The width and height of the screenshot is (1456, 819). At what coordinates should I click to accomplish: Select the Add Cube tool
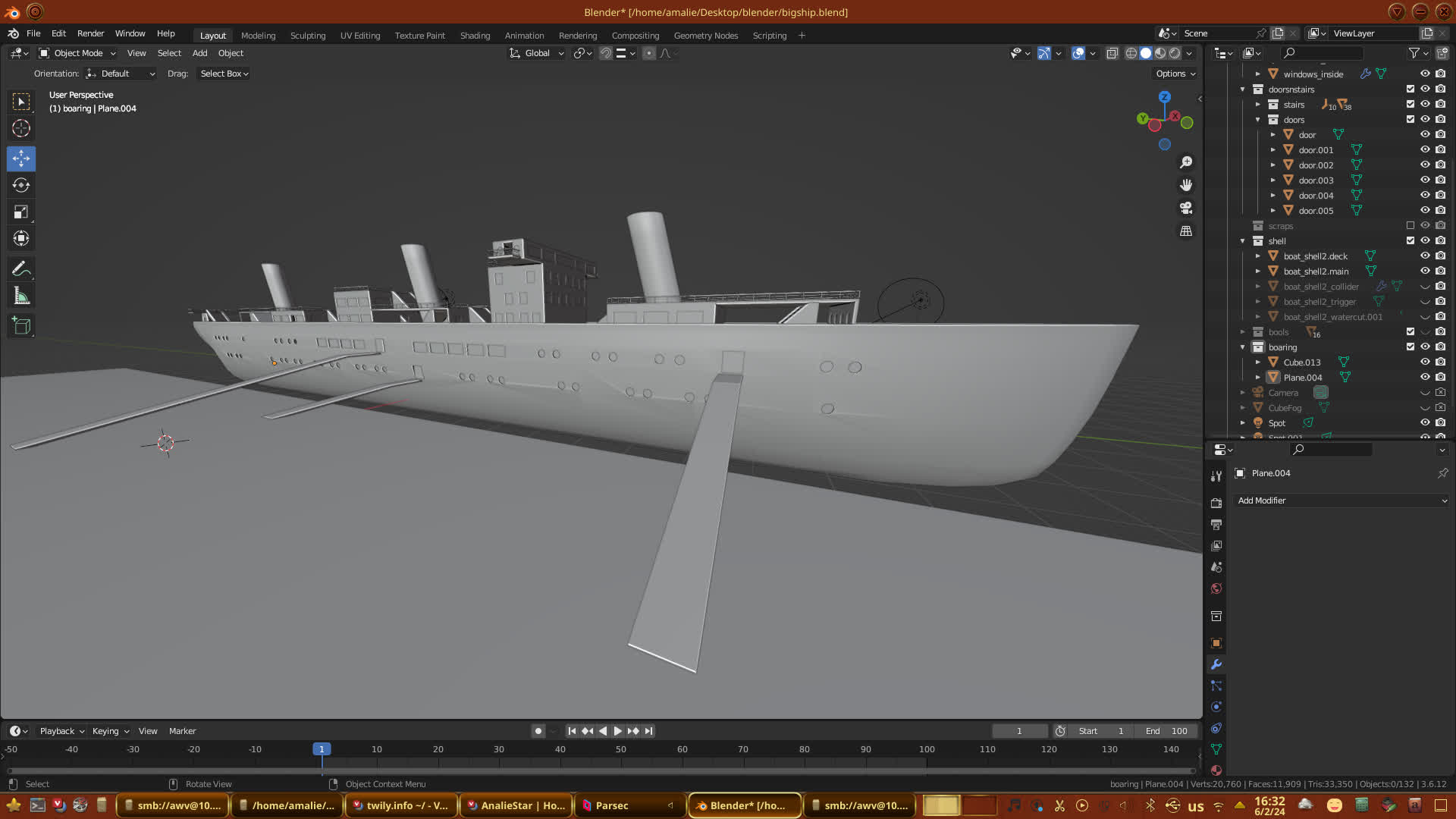(21, 326)
